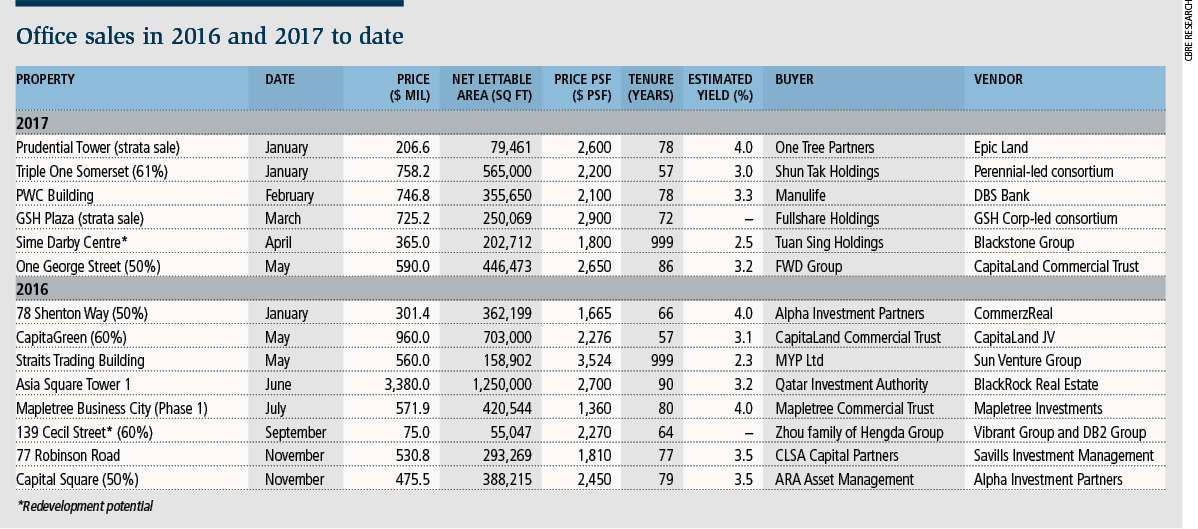This screenshot has width=1198, height=529.
Task: Click tenure value 86
Action: [x=665, y=266]
